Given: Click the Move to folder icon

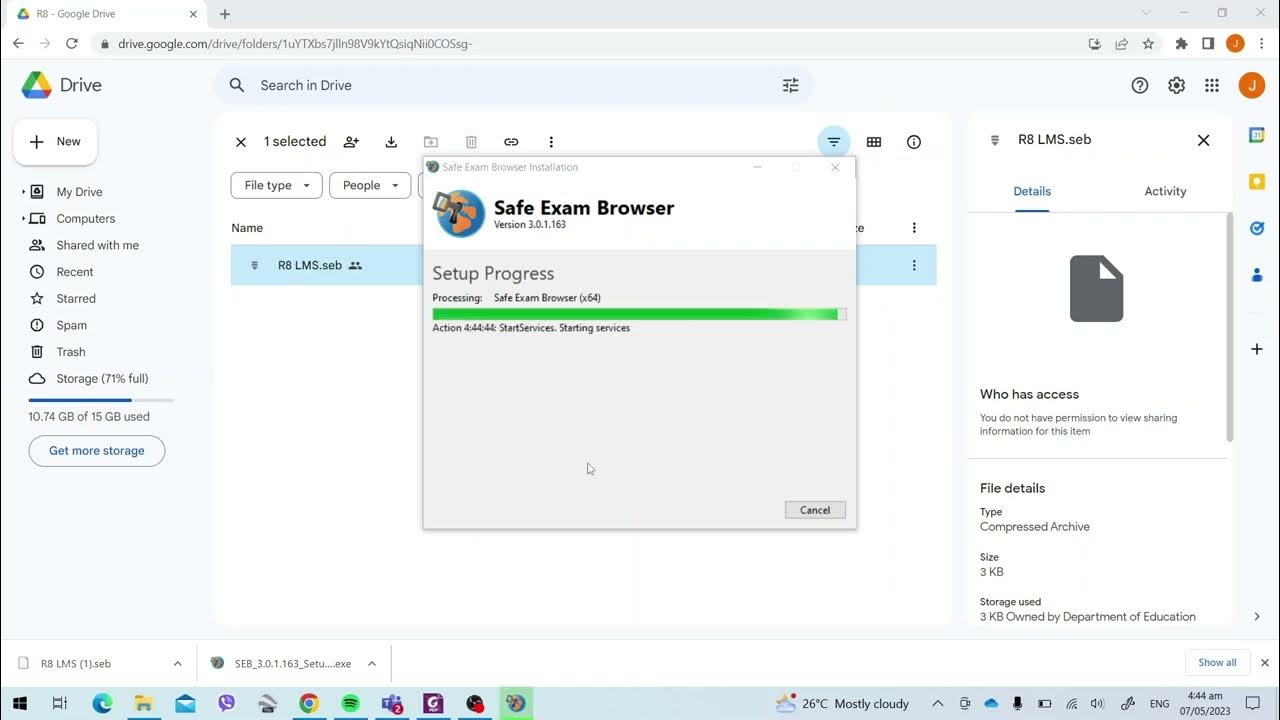Looking at the screenshot, I should pos(431,142).
